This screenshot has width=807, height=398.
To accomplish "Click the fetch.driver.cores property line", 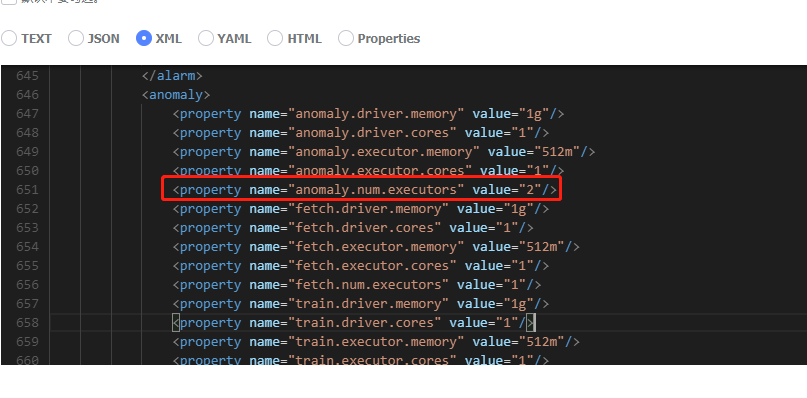I will pyautogui.click(x=353, y=228).
